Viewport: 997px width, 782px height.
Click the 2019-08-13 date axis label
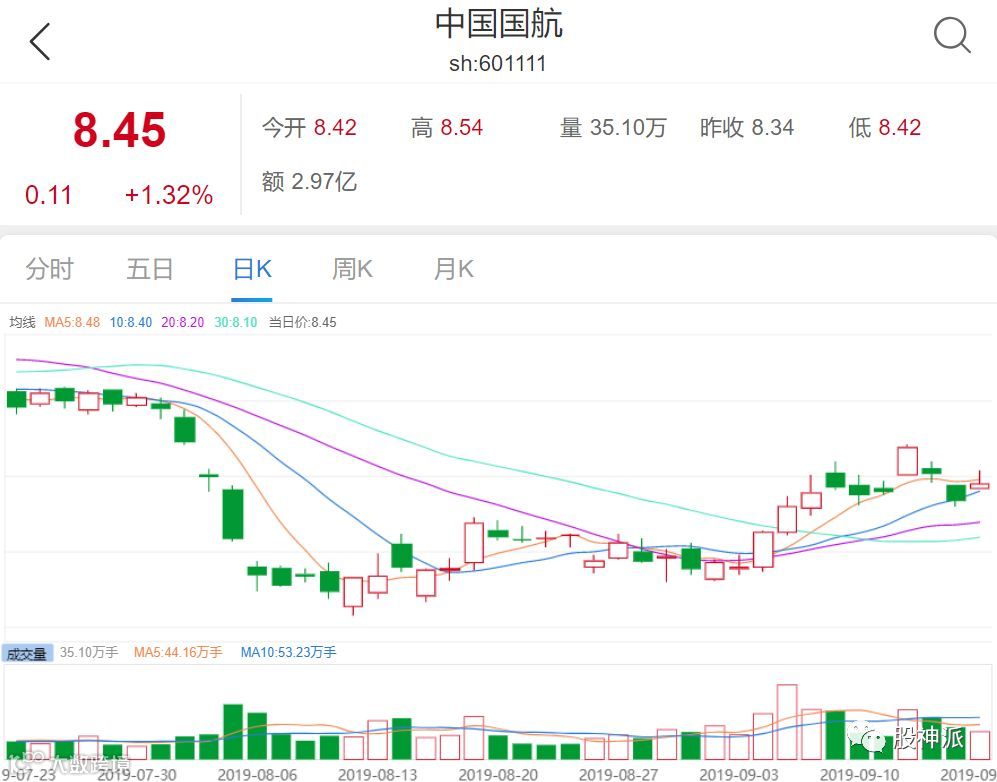click(x=378, y=774)
